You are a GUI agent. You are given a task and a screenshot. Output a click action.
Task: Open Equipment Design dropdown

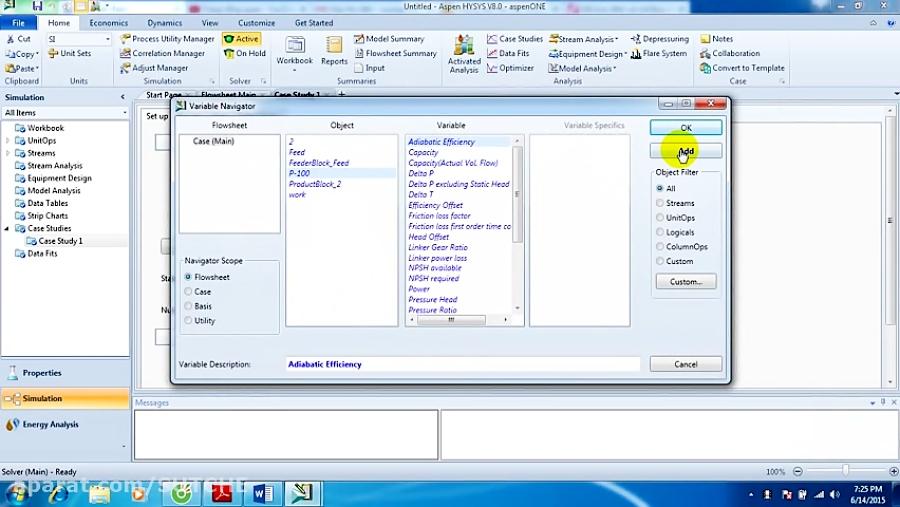click(x=588, y=53)
